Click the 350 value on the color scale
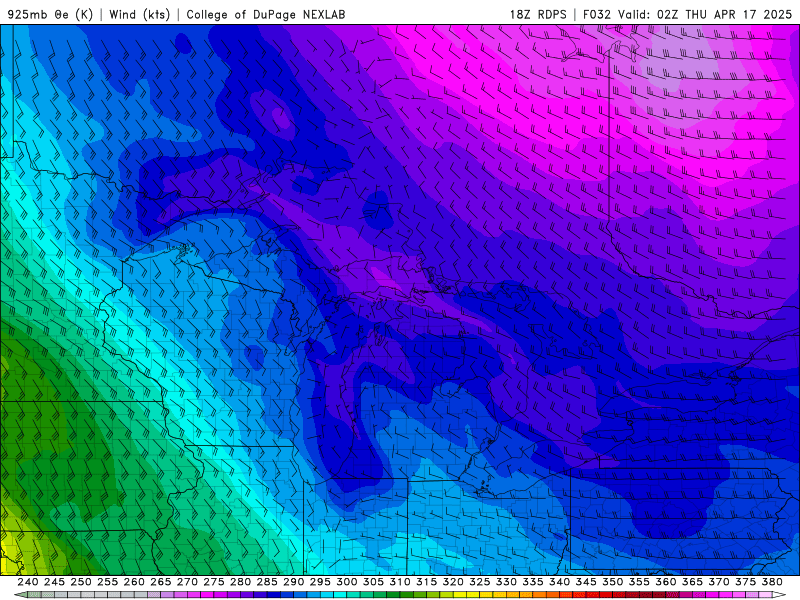 coord(612,582)
